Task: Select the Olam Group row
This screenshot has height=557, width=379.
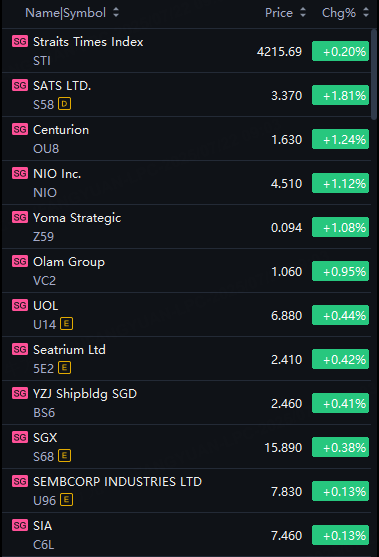Action: (x=186, y=271)
